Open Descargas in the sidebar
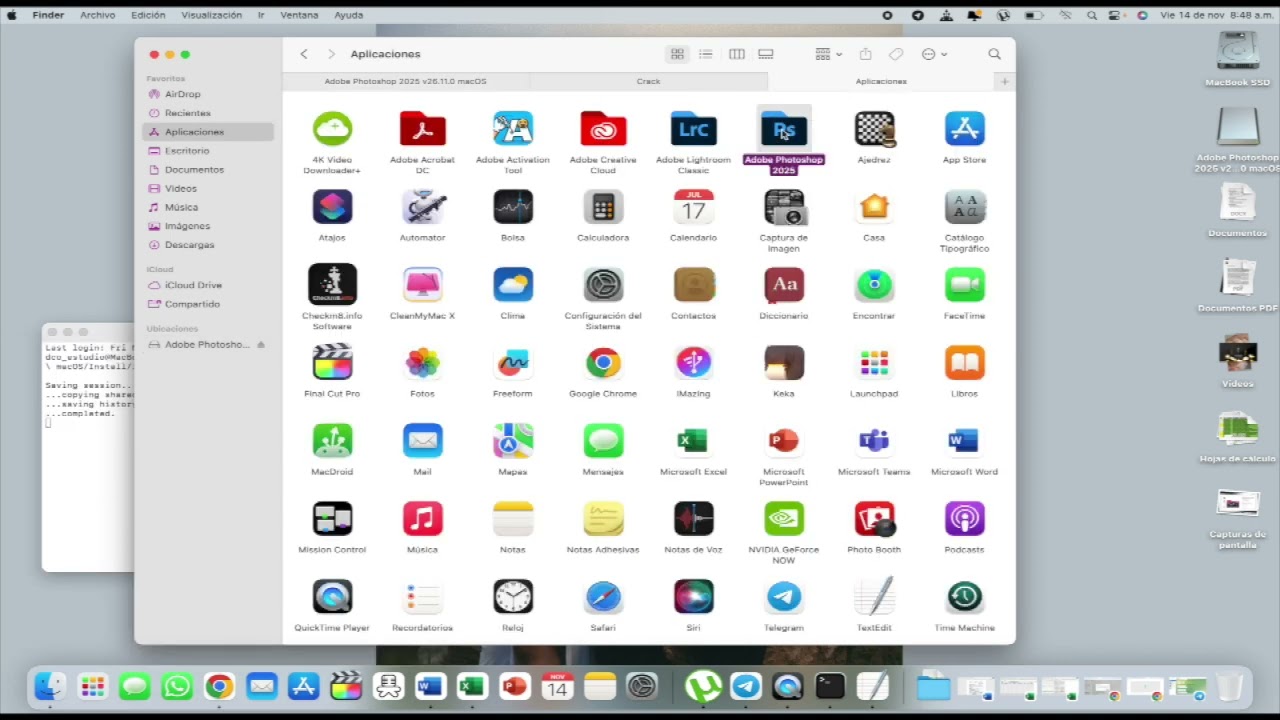The width and height of the screenshot is (1280, 720). tap(208, 245)
